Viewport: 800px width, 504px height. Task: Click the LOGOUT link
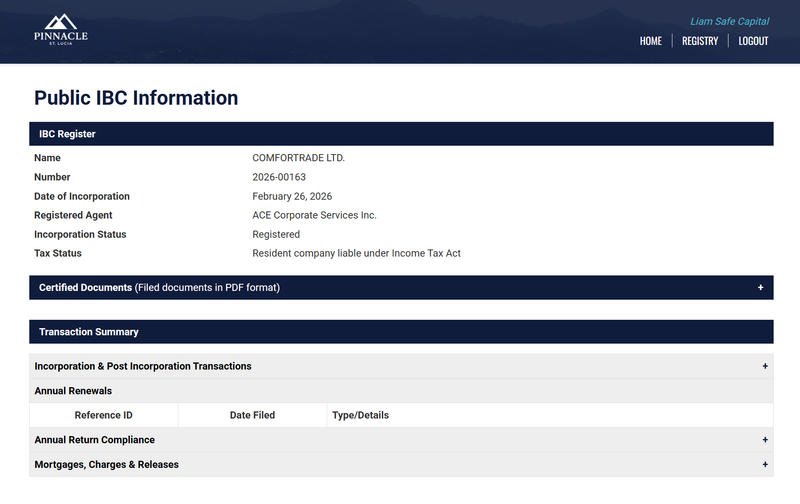[x=753, y=41]
